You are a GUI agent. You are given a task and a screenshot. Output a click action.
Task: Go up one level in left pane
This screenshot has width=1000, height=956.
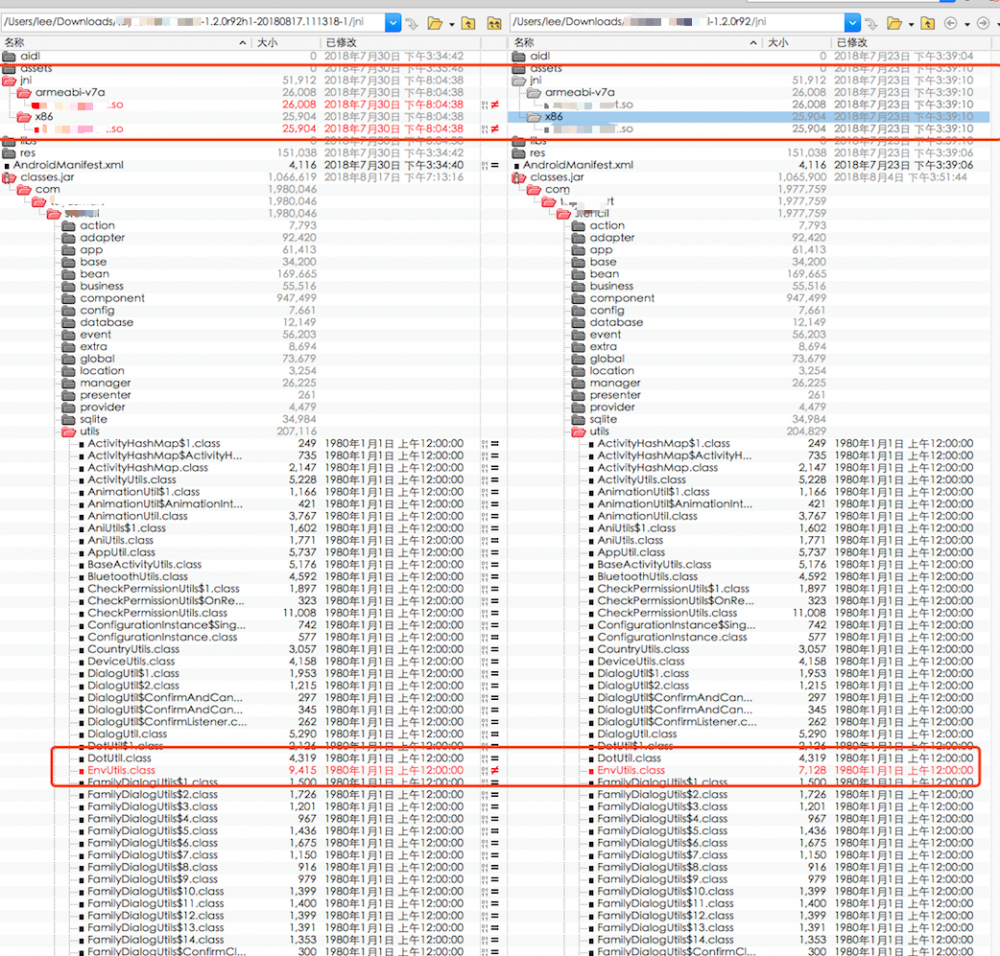[469, 24]
